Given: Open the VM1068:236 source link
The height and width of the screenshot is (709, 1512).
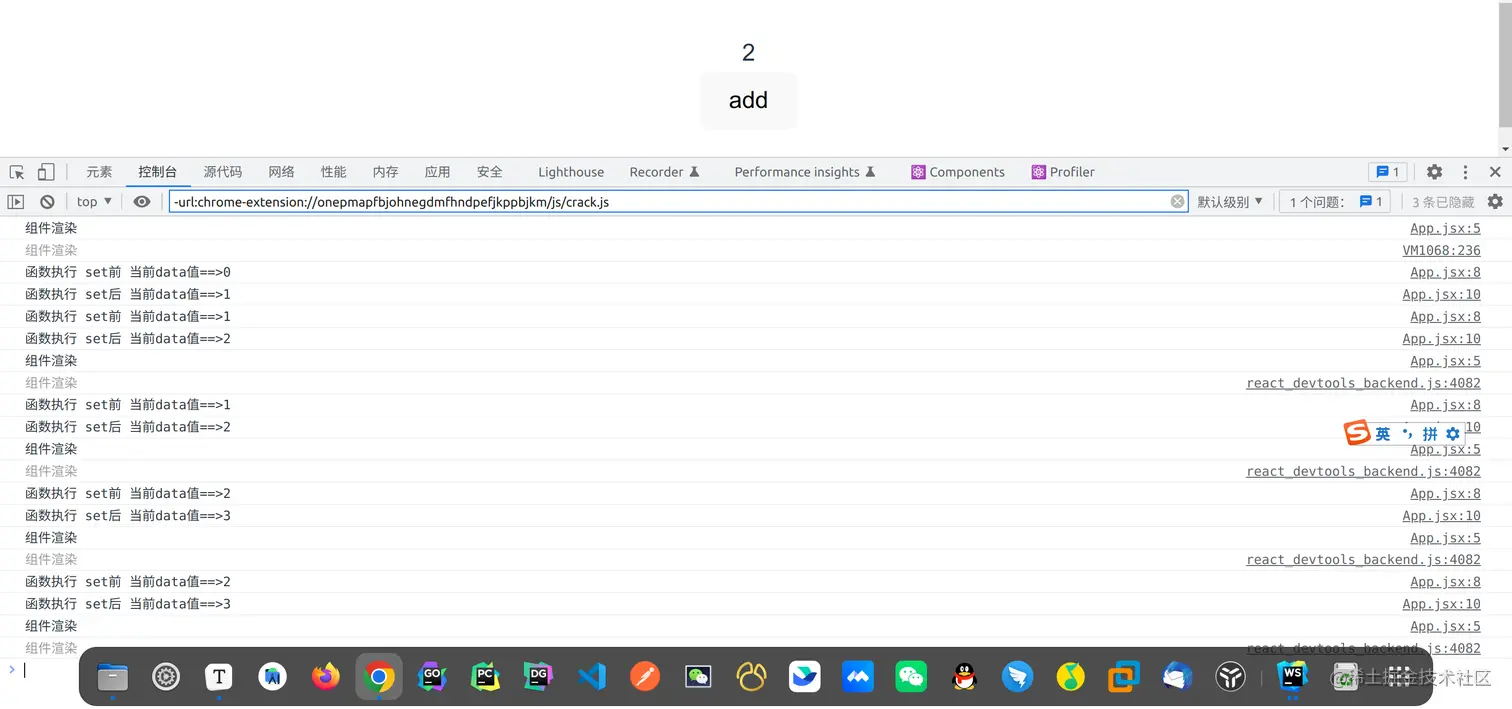Looking at the screenshot, I should point(1441,251).
